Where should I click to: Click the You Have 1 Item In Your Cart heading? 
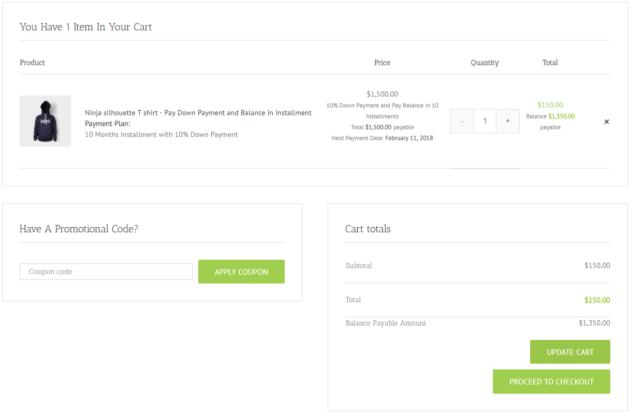[x=86, y=27]
